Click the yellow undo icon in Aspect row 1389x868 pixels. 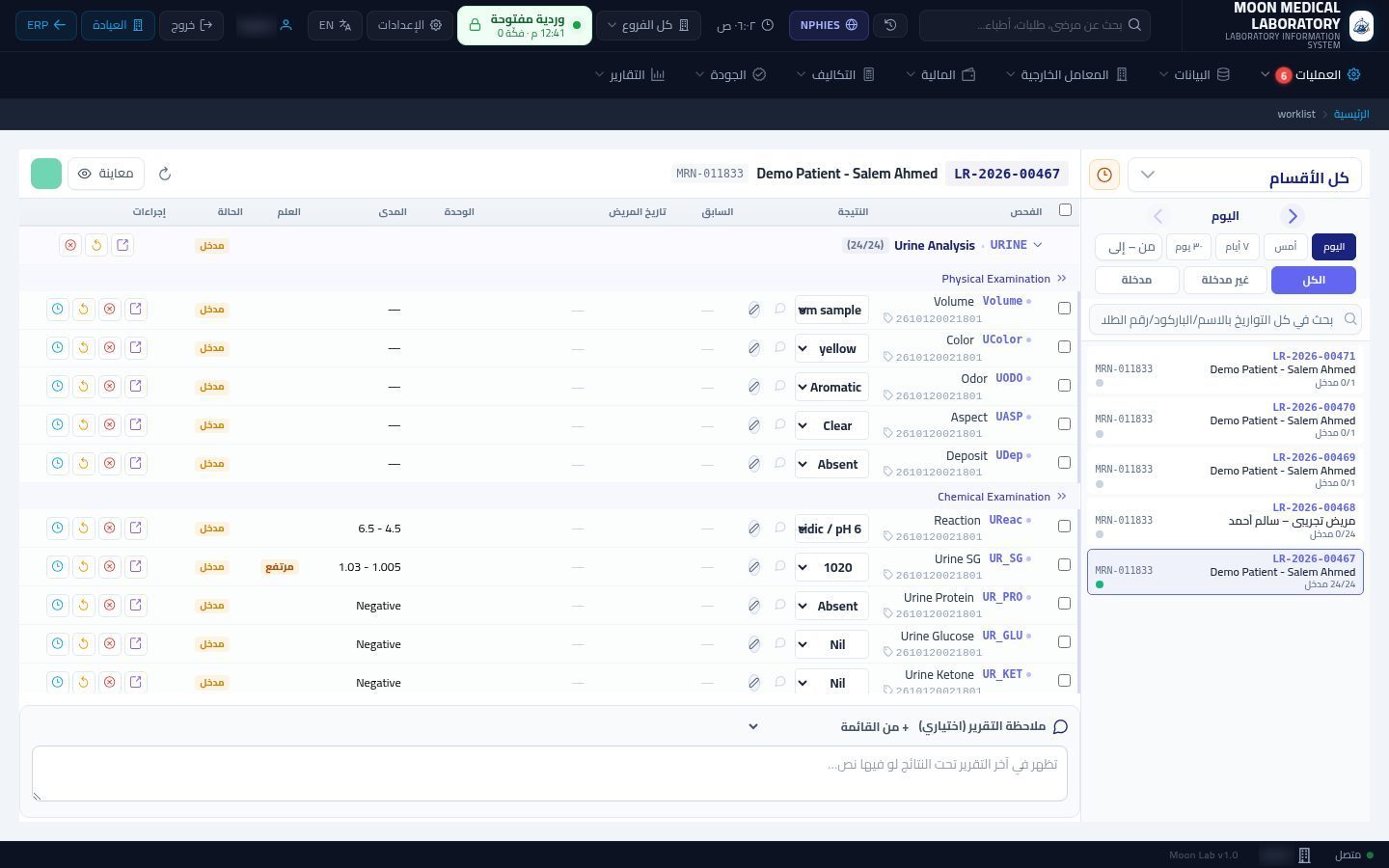84,424
